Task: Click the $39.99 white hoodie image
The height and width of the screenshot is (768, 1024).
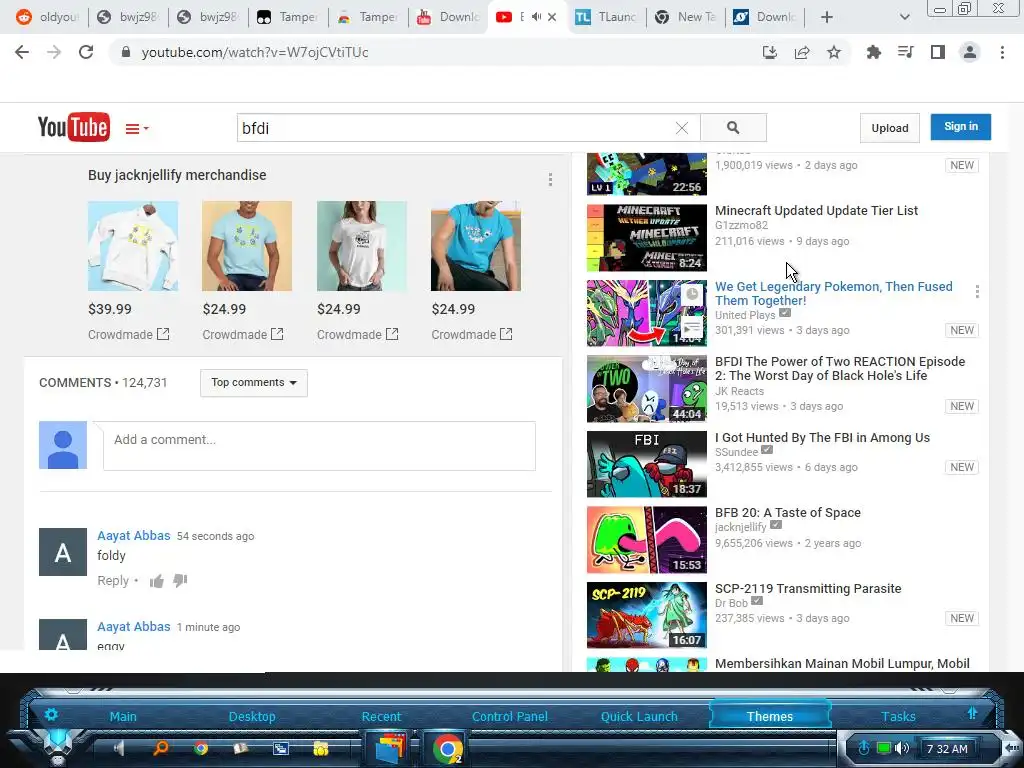Action: click(x=133, y=246)
